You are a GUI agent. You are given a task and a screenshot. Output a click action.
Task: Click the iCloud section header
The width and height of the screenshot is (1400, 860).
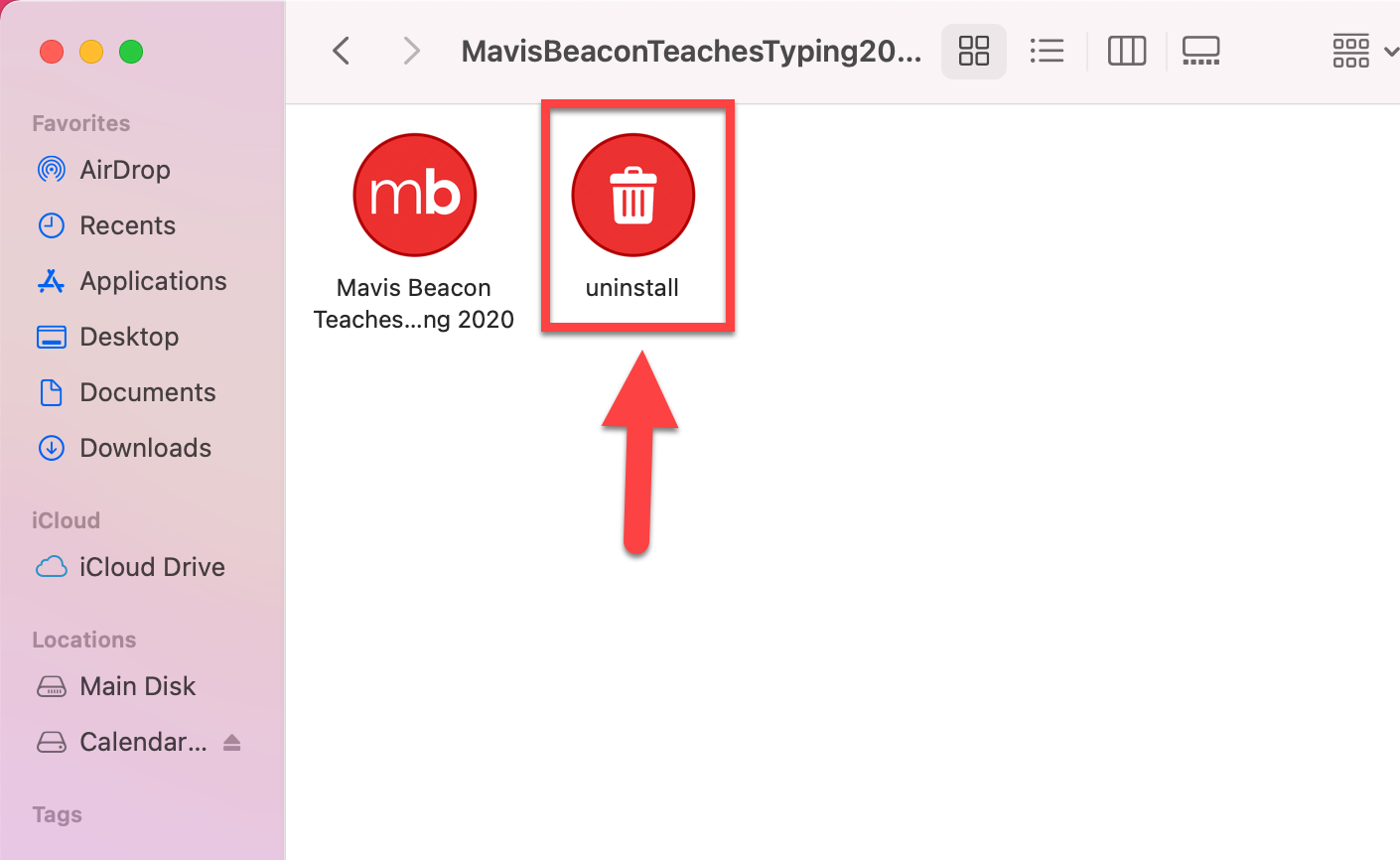click(x=66, y=520)
